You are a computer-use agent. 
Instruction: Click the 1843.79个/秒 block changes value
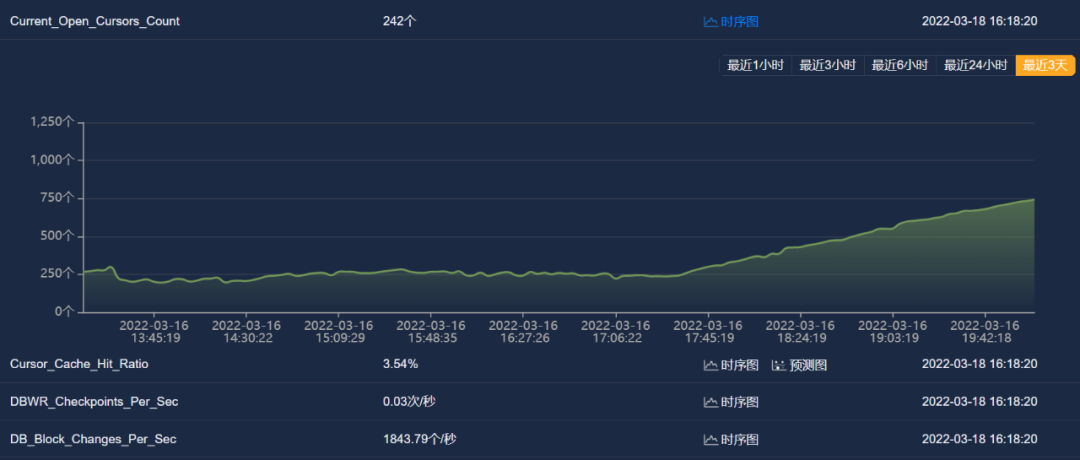[419, 439]
